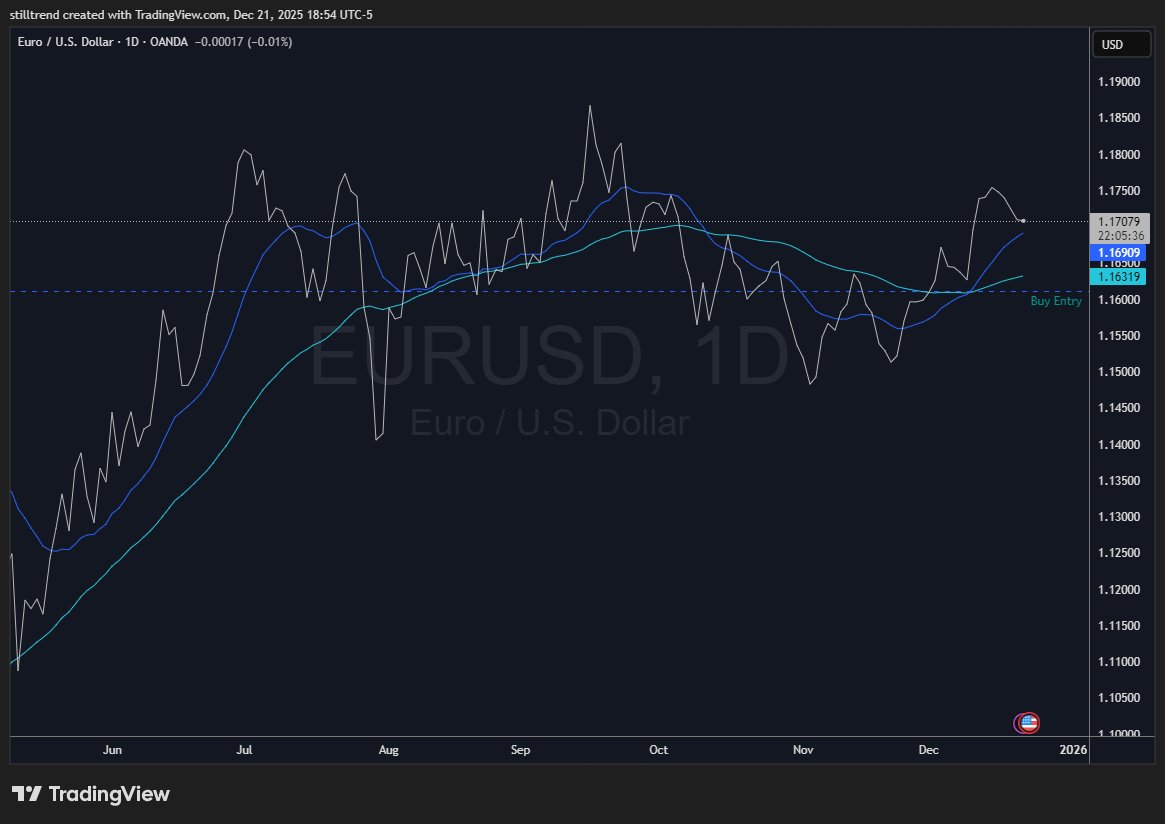Screen dimensions: 1165x824
Task: Click the 1.13000 price scale label
Action: 1119,517
